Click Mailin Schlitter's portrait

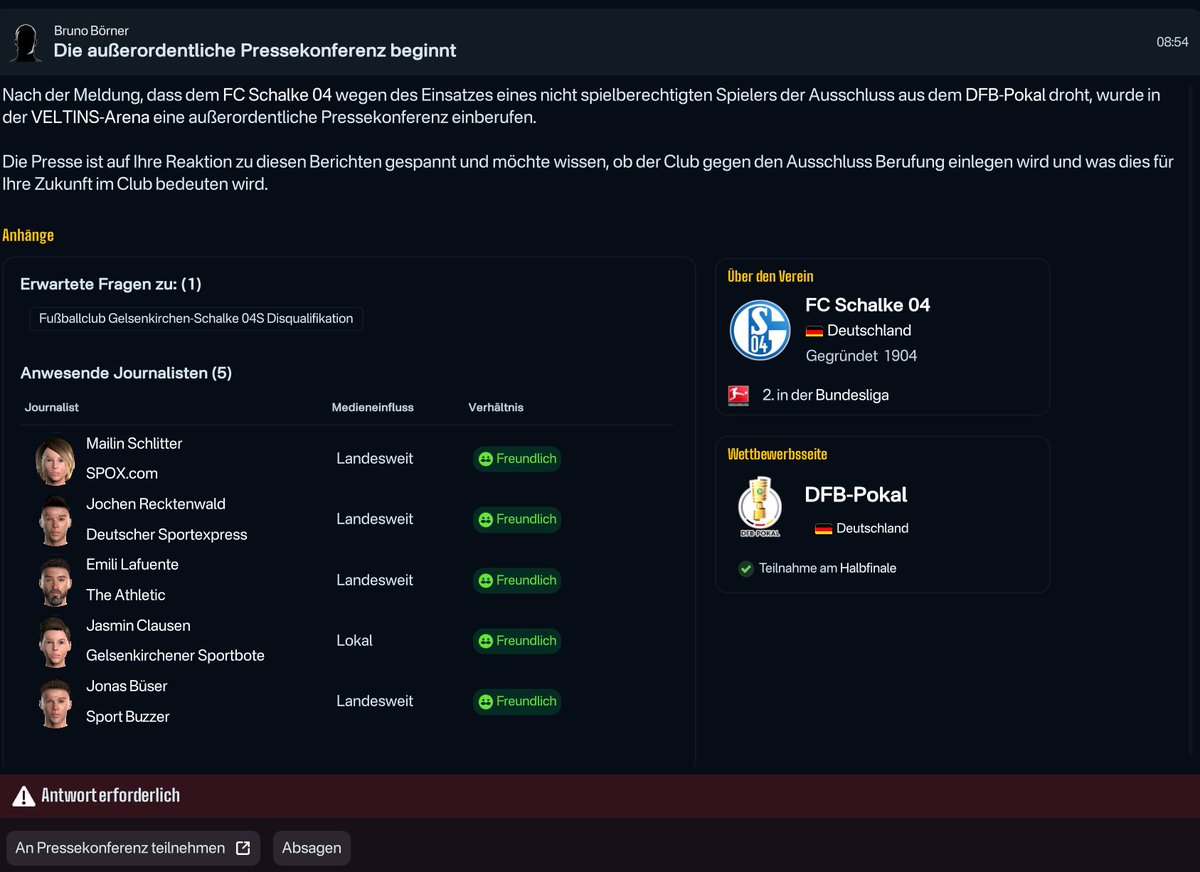coord(56,459)
